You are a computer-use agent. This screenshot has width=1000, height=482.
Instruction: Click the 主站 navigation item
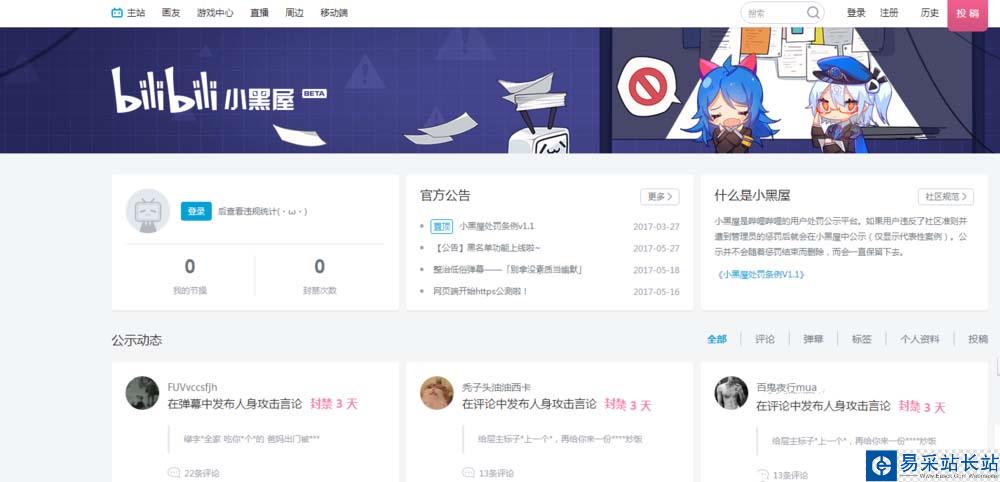pyautogui.click(x=136, y=13)
